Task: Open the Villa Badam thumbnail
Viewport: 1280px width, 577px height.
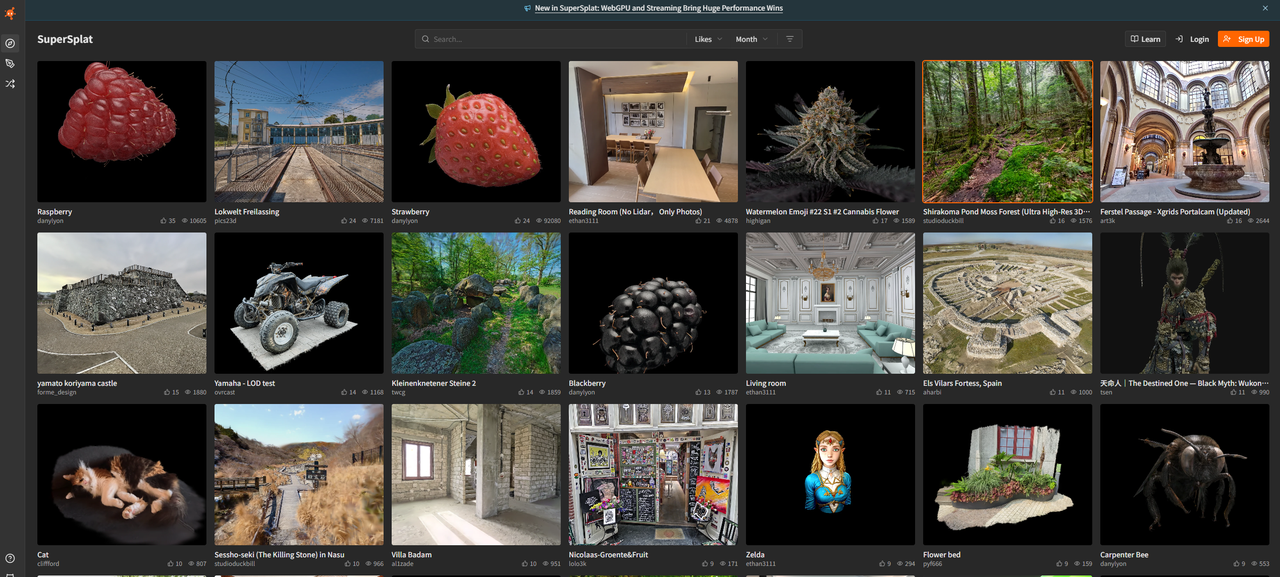Action: pyautogui.click(x=476, y=475)
